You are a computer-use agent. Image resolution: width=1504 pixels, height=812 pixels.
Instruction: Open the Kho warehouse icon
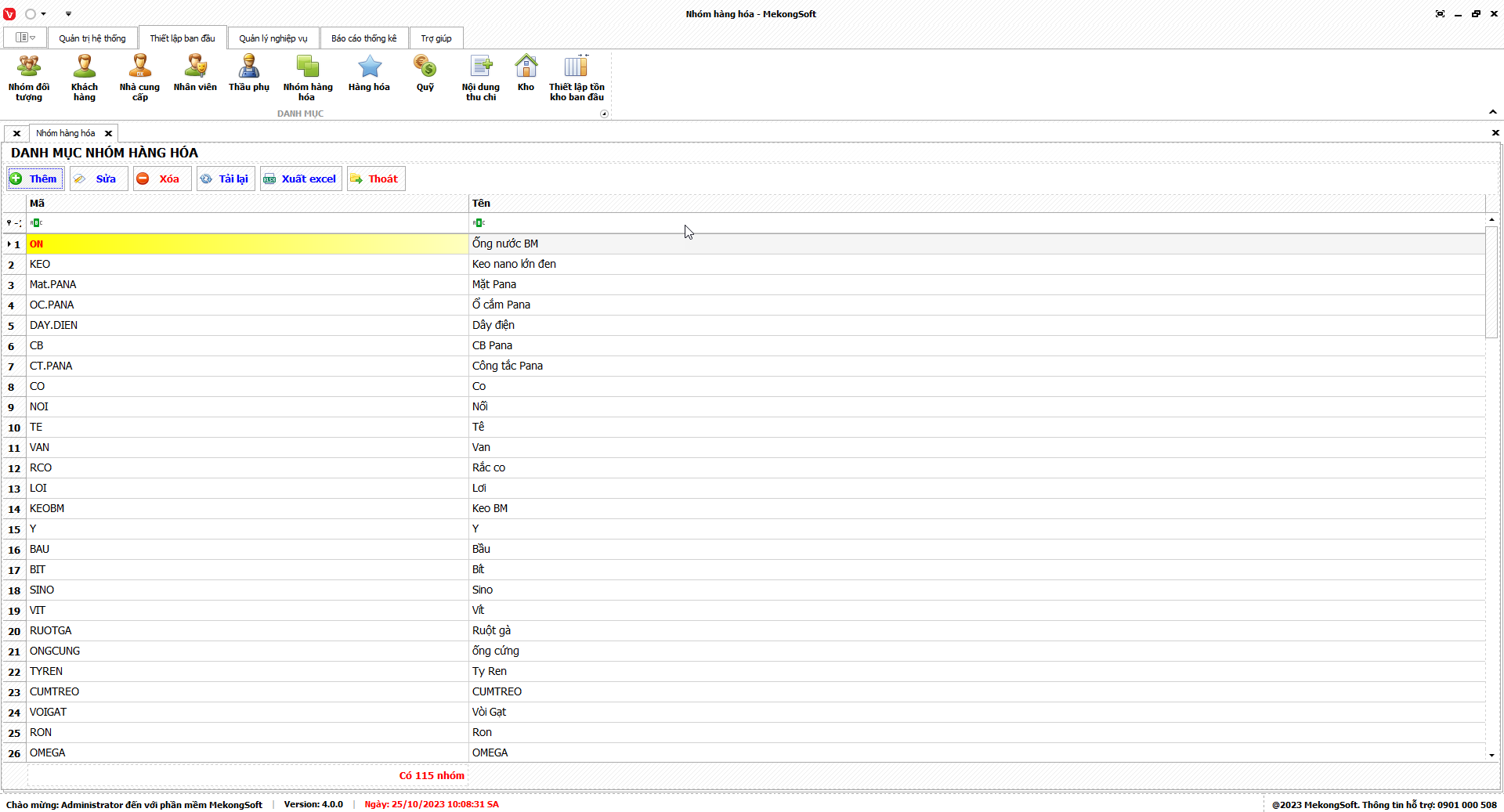pos(526,74)
